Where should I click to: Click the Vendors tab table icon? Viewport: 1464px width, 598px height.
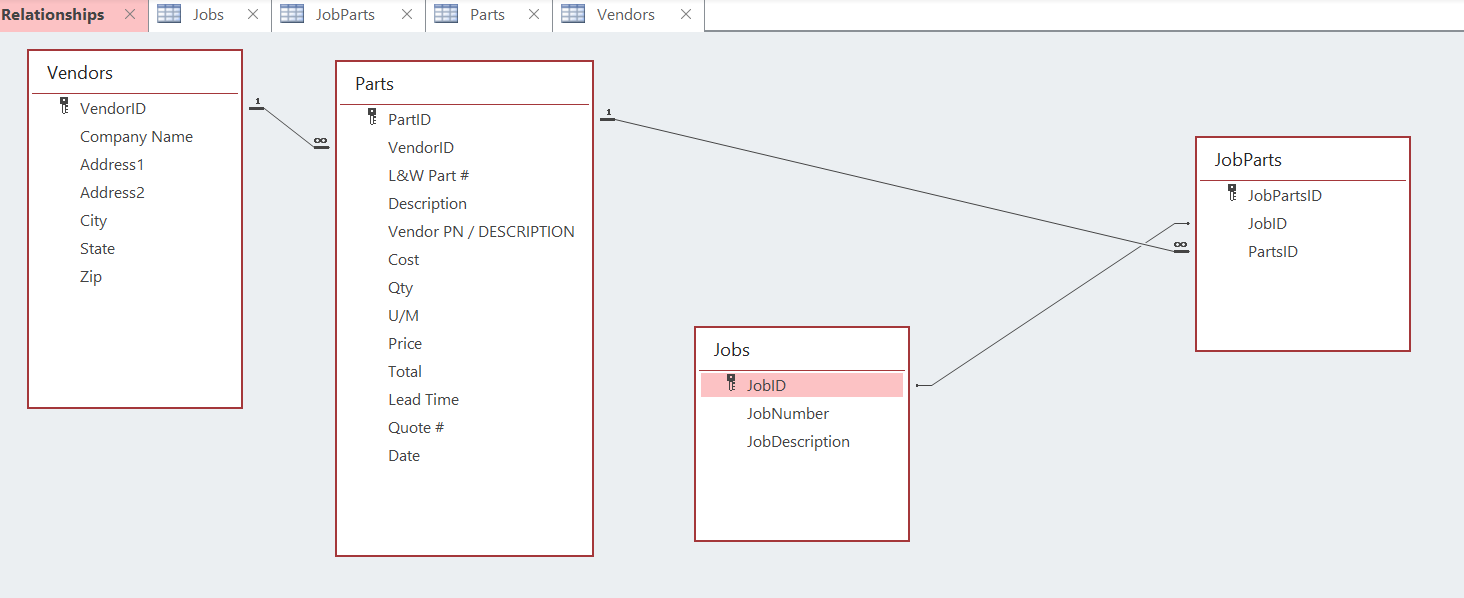[x=573, y=14]
